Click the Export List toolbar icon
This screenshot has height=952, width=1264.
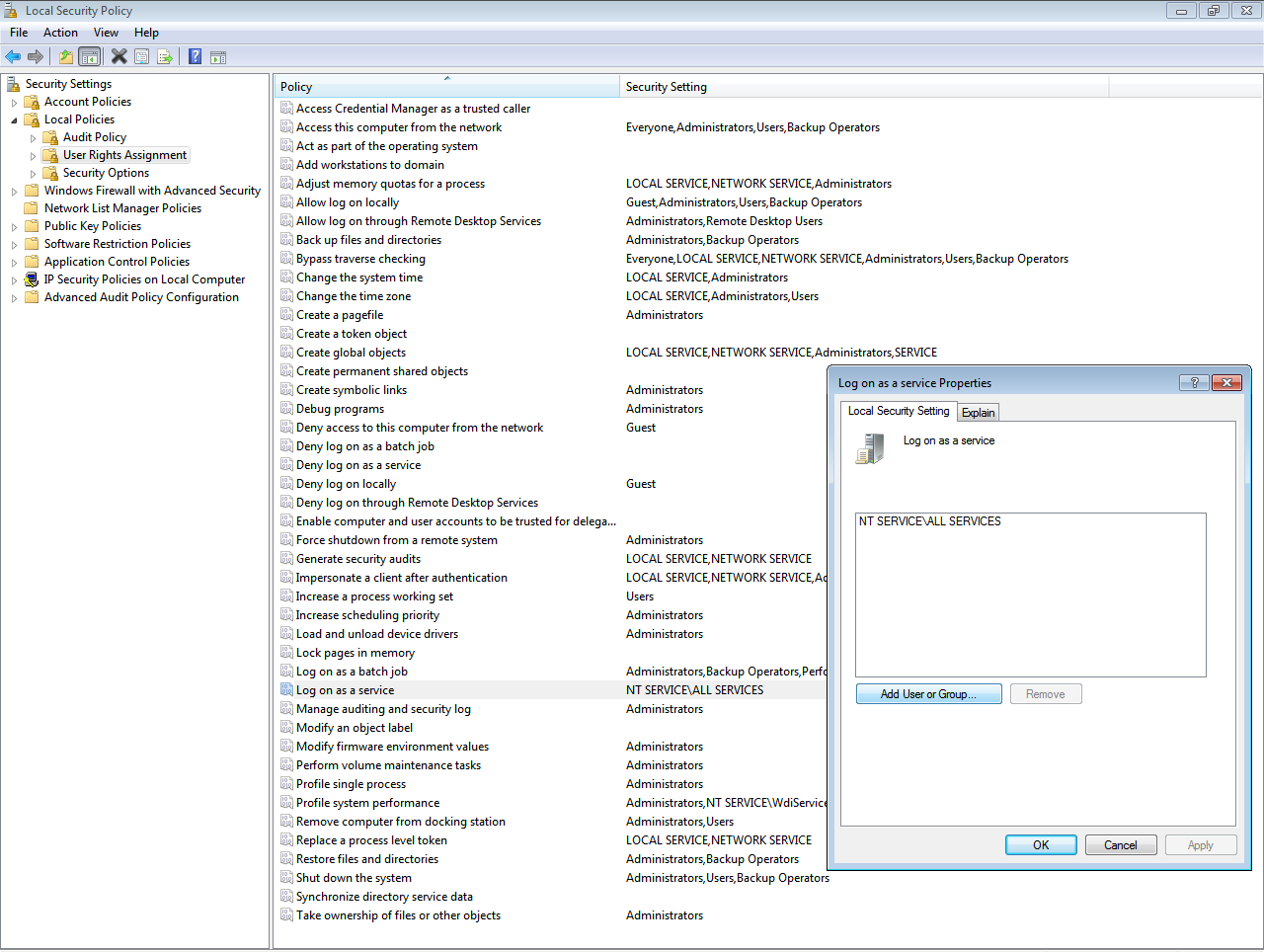[x=165, y=57]
